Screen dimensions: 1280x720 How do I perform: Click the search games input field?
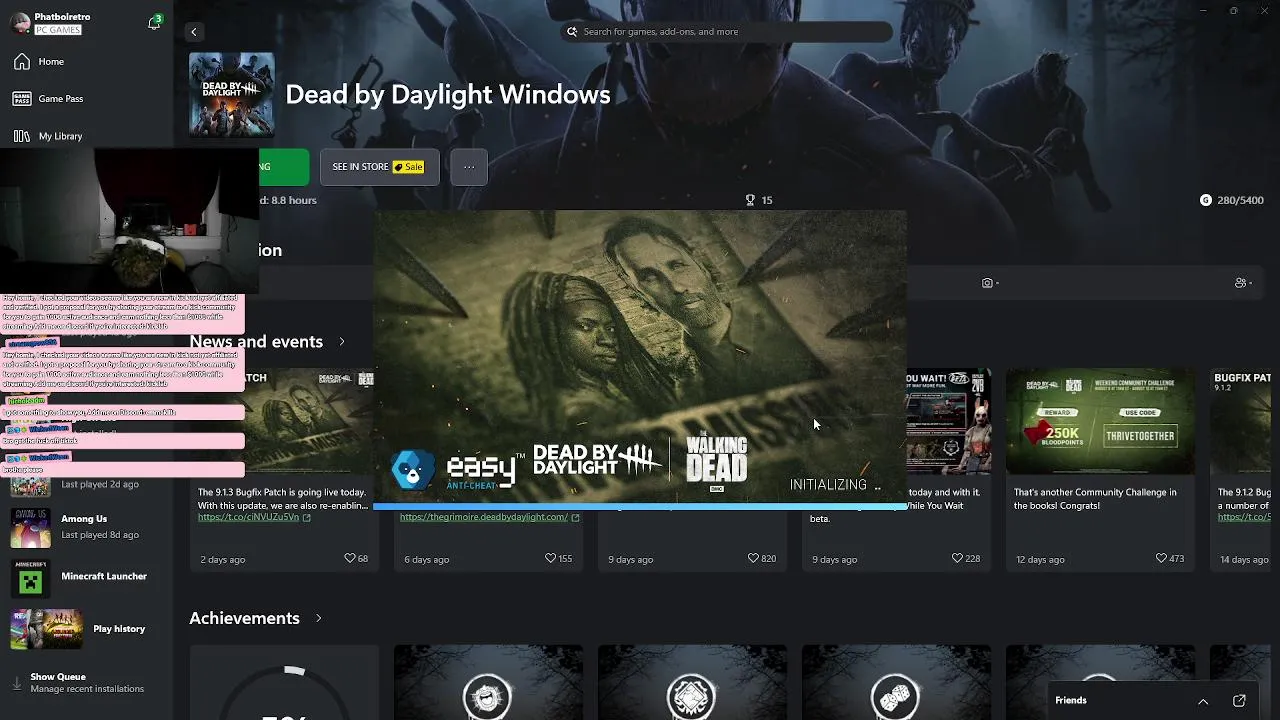coord(725,32)
